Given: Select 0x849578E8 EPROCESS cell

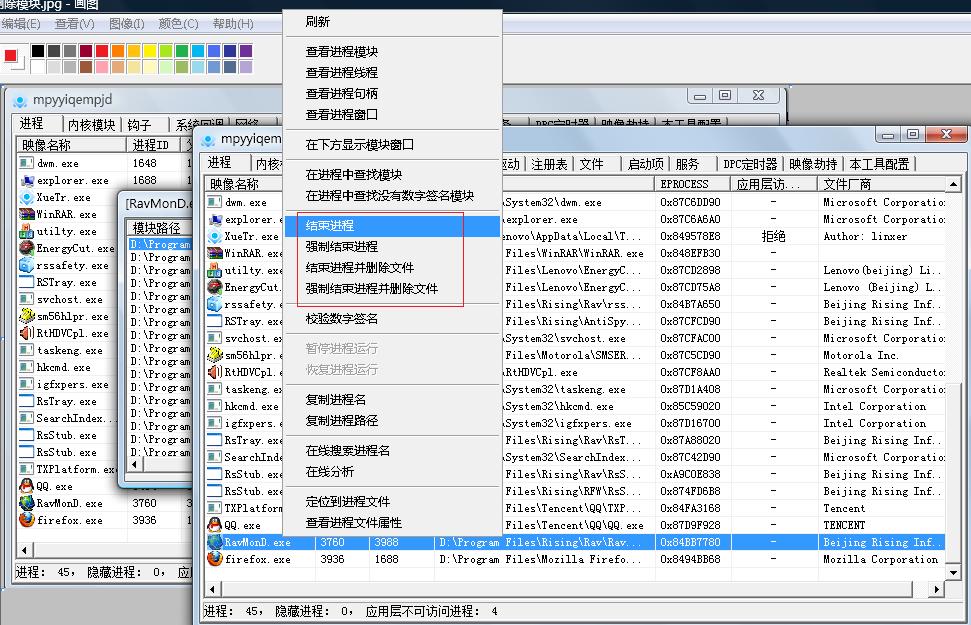Looking at the screenshot, I should click(690, 236).
